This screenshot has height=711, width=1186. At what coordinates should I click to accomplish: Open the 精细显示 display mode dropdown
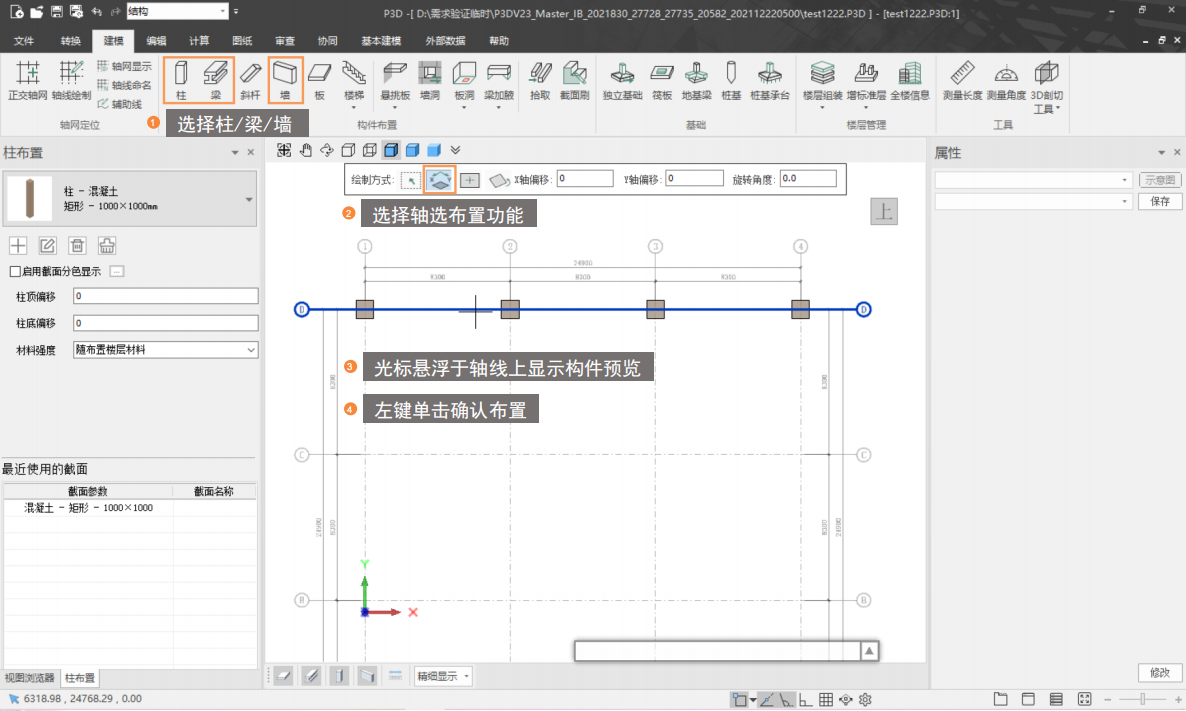[x=444, y=676]
